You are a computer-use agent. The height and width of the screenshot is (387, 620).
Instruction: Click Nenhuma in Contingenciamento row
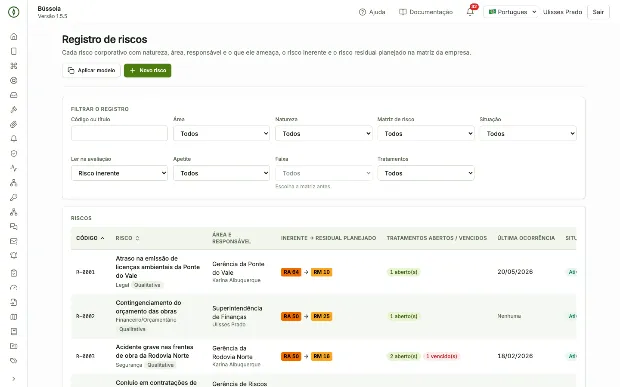click(x=509, y=316)
